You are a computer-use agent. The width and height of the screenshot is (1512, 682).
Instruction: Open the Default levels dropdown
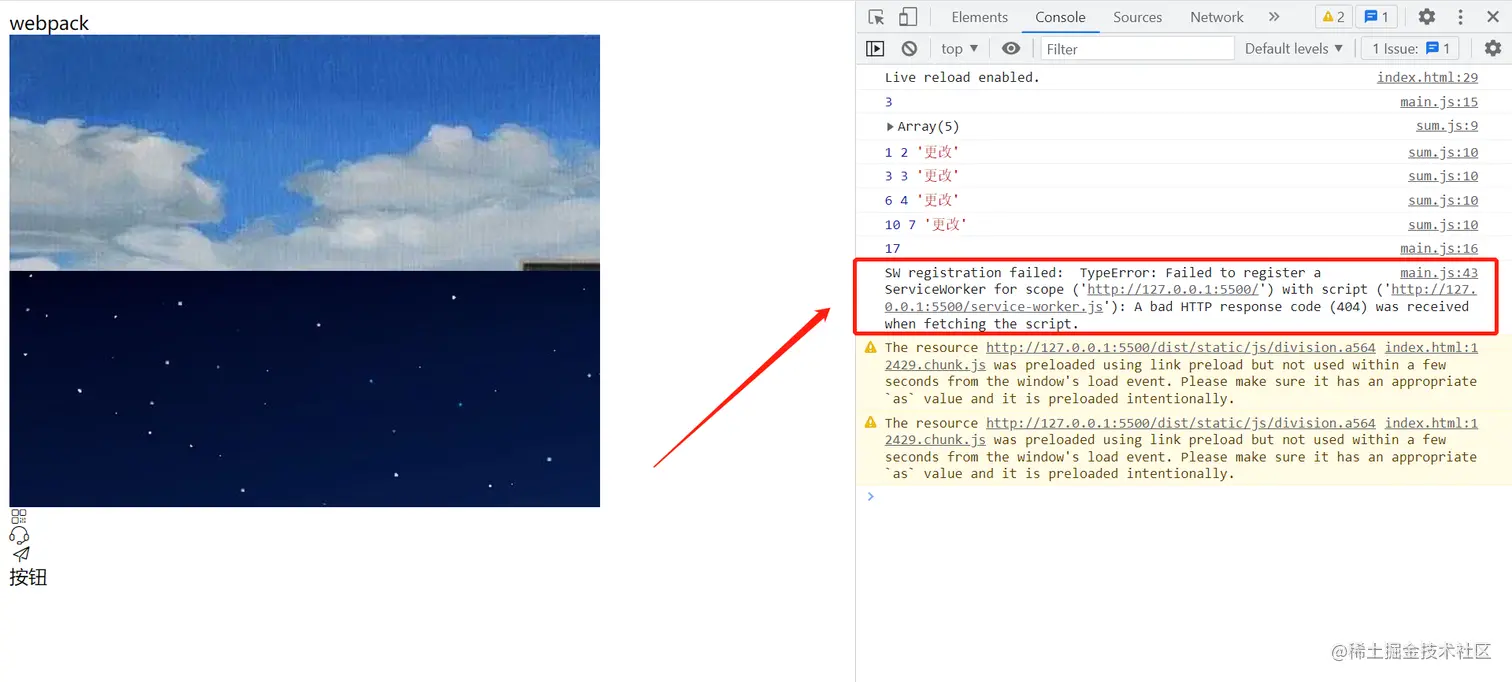coord(1294,48)
